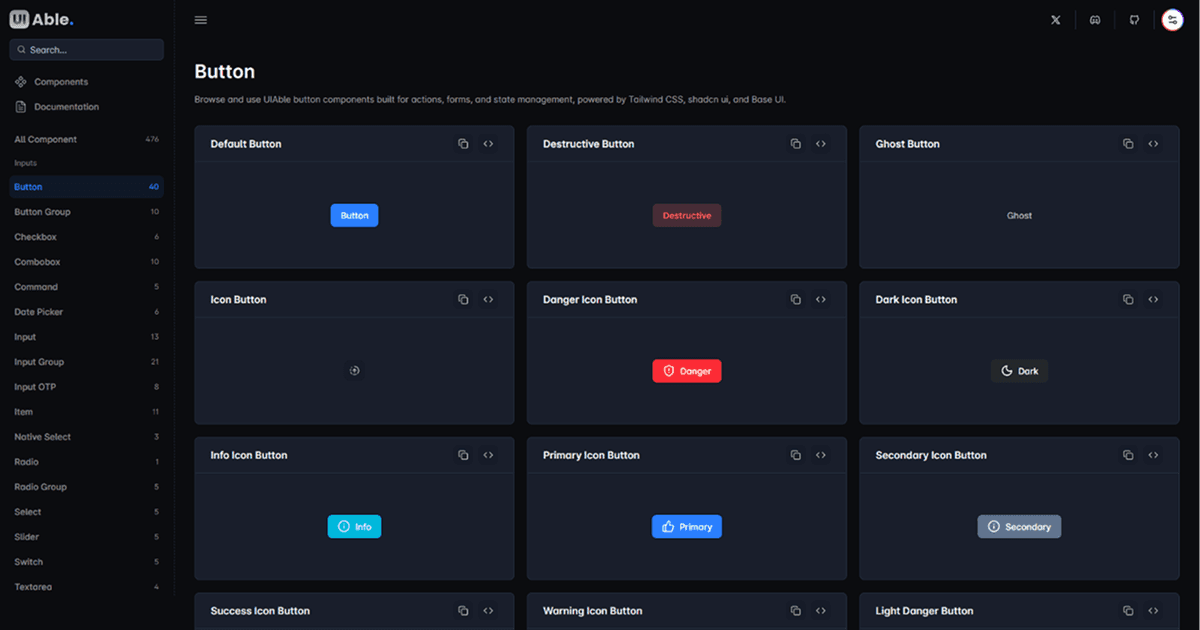
Task: View code for Warning Icon Button
Action: pos(821,611)
